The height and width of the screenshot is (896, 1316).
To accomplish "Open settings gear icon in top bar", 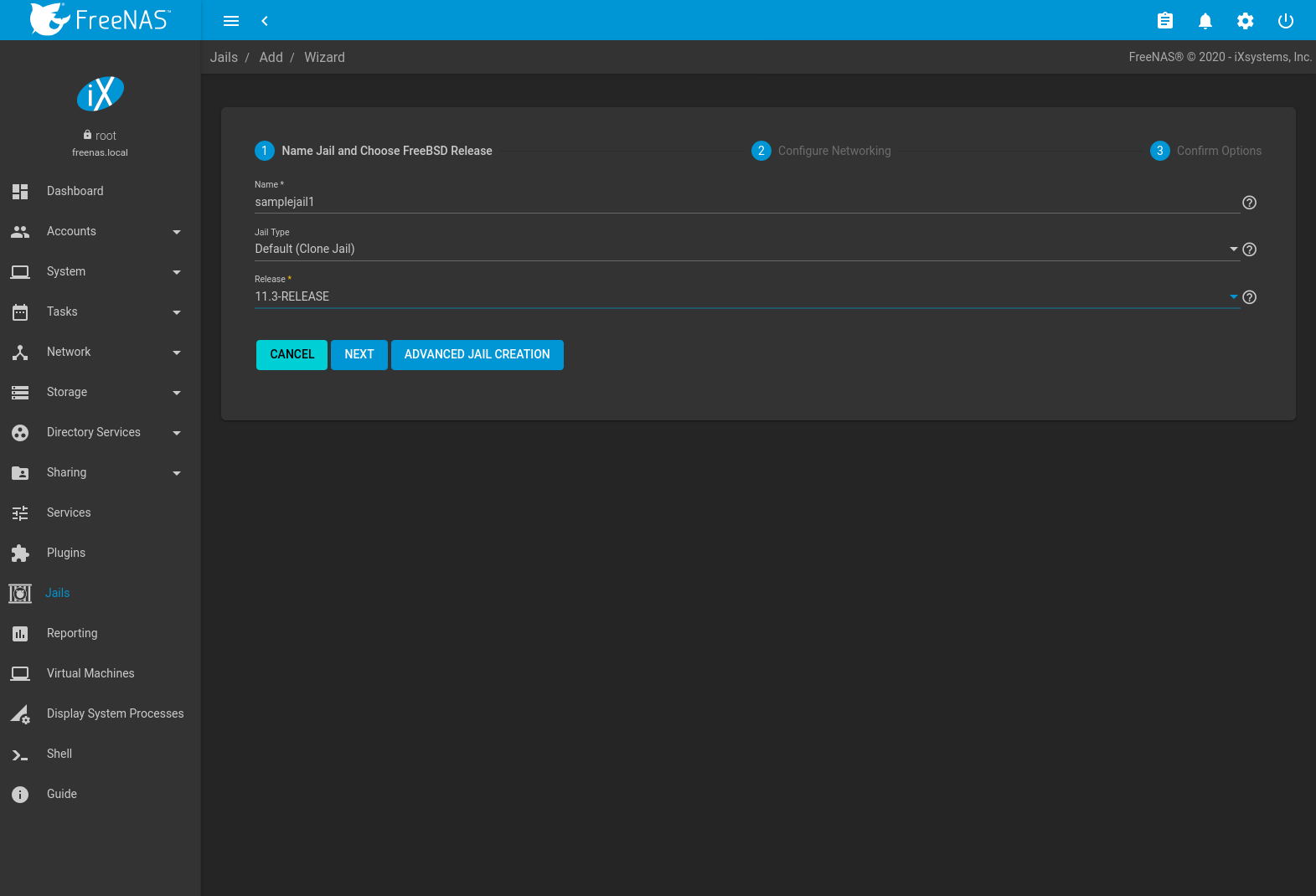I will click(x=1245, y=21).
